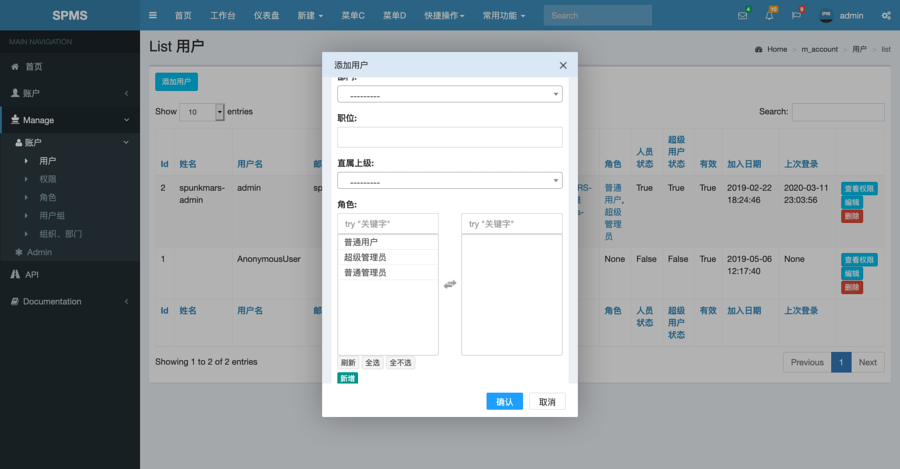The image size is (900, 469).
Task: Click 编辑 for the AnonymousUser row
Action: pos(852,274)
